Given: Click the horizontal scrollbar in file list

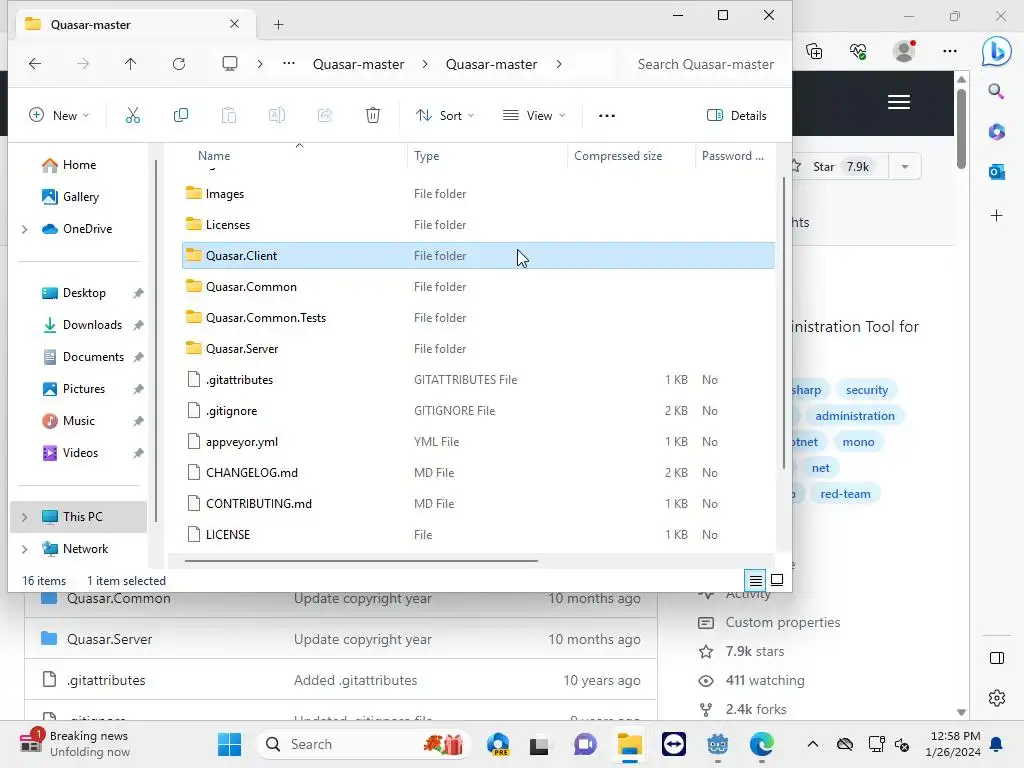Looking at the screenshot, I should pyautogui.click(x=361, y=560).
